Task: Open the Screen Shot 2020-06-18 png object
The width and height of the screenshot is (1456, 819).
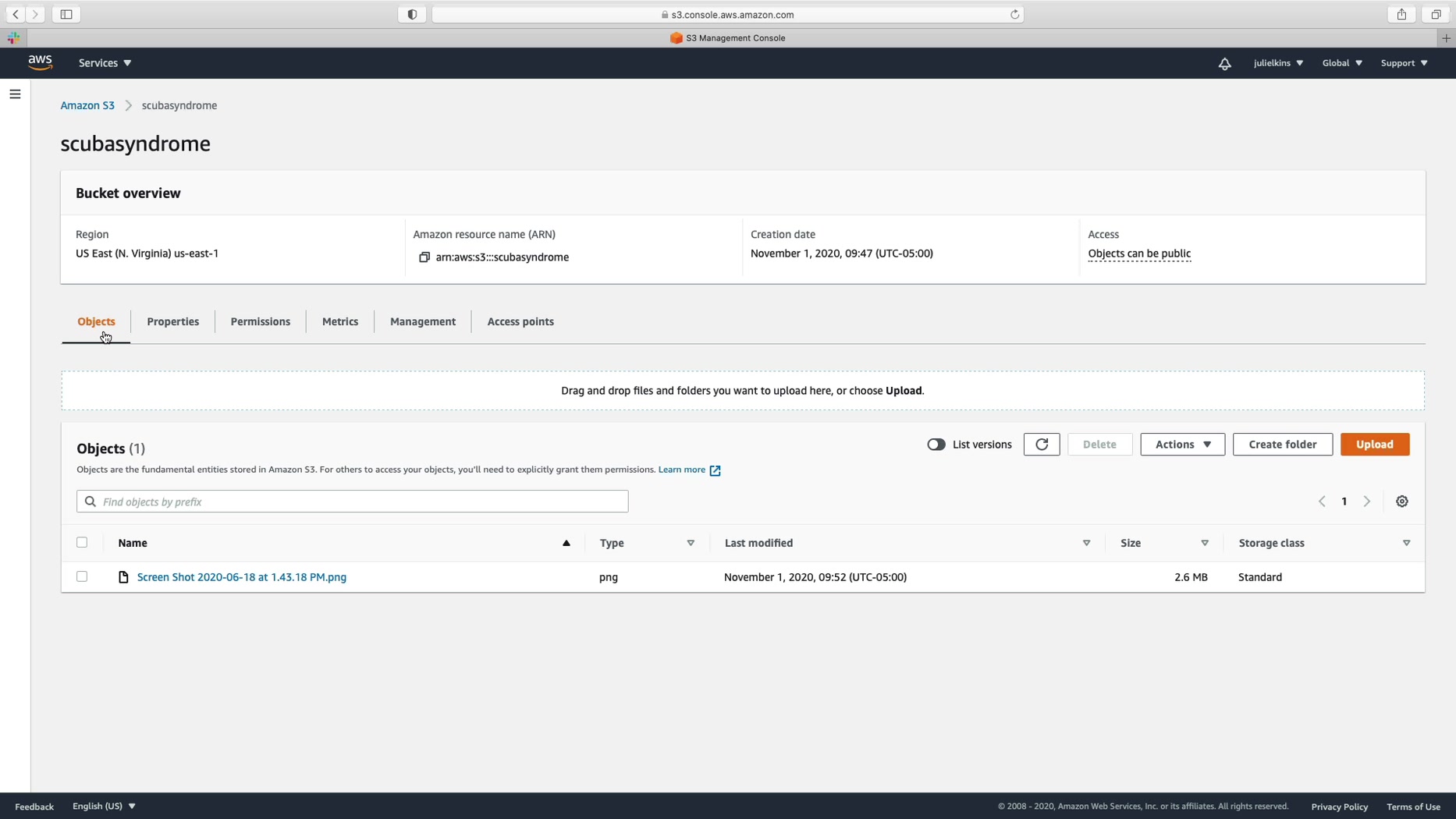Action: pyautogui.click(x=242, y=577)
